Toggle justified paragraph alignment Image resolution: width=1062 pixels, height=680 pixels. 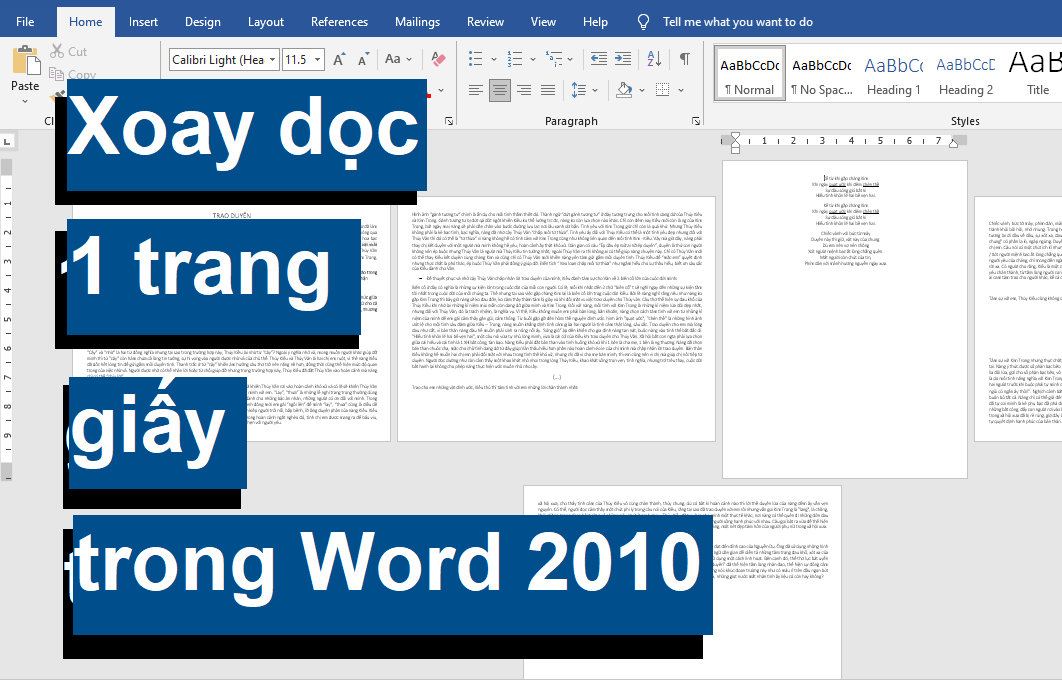(547, 90)
